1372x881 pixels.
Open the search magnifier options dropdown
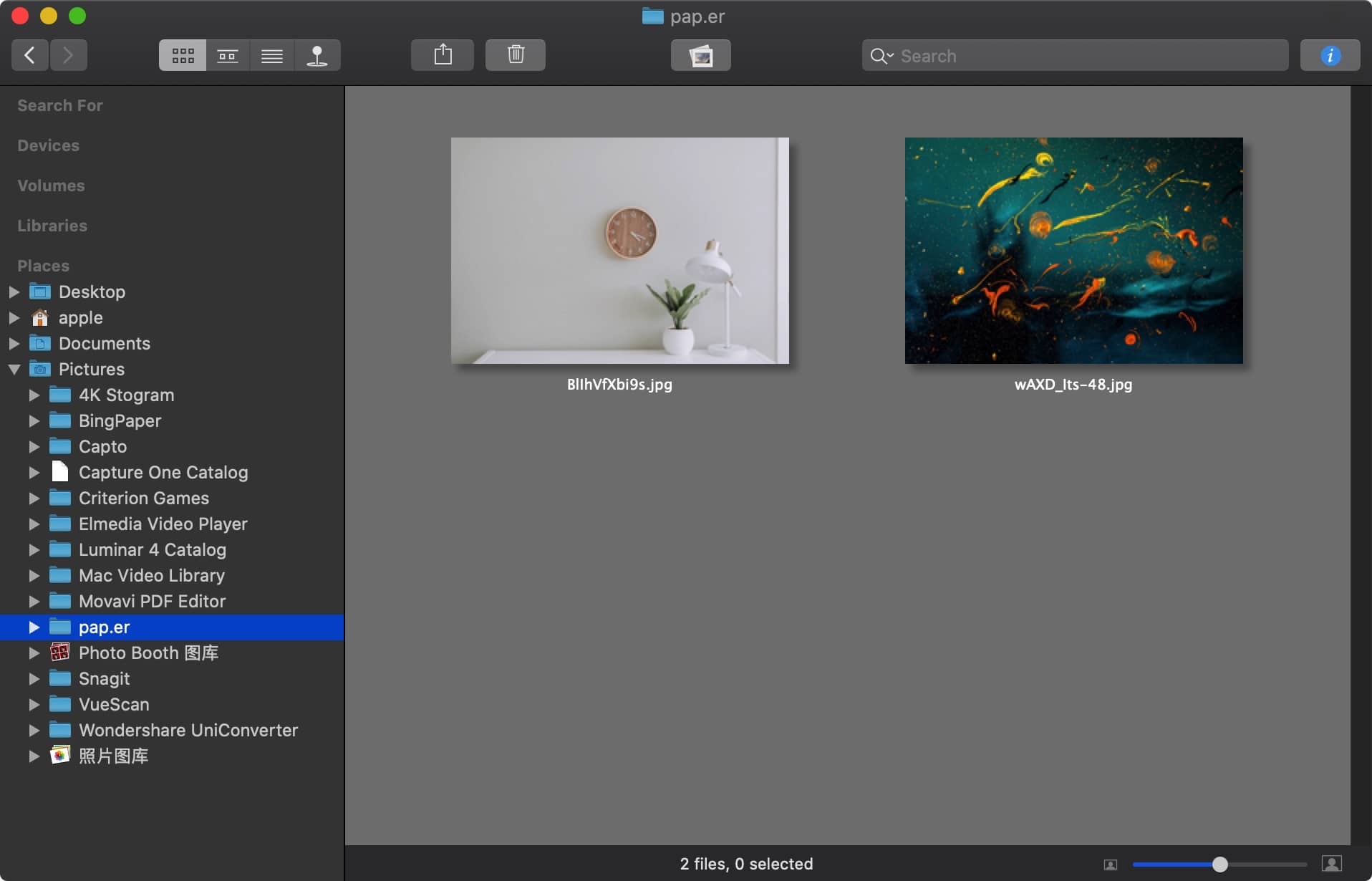pyautogui.click(x=882, y=56)
